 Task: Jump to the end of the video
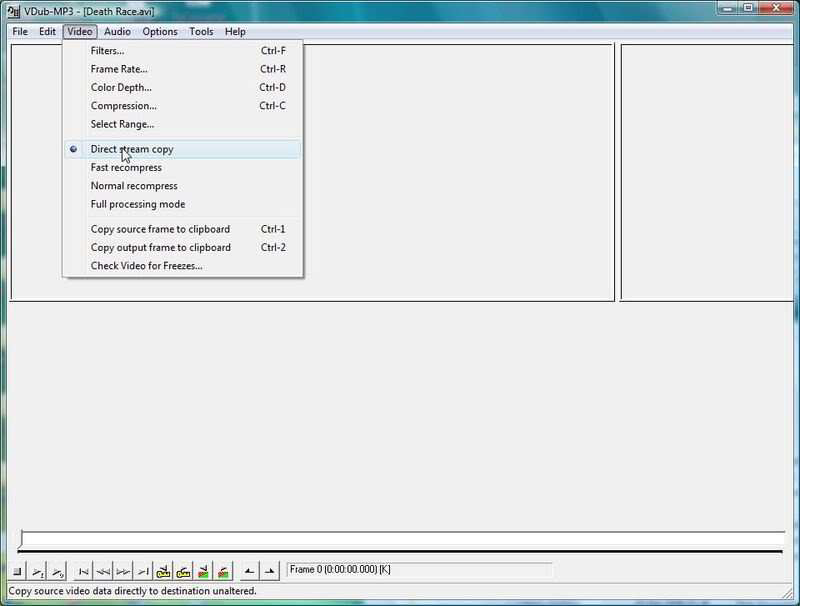point(143,572)
